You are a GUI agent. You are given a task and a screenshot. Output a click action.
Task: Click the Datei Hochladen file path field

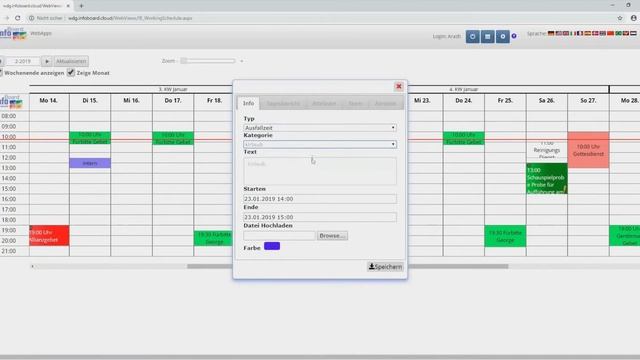(x=279, y=236)
